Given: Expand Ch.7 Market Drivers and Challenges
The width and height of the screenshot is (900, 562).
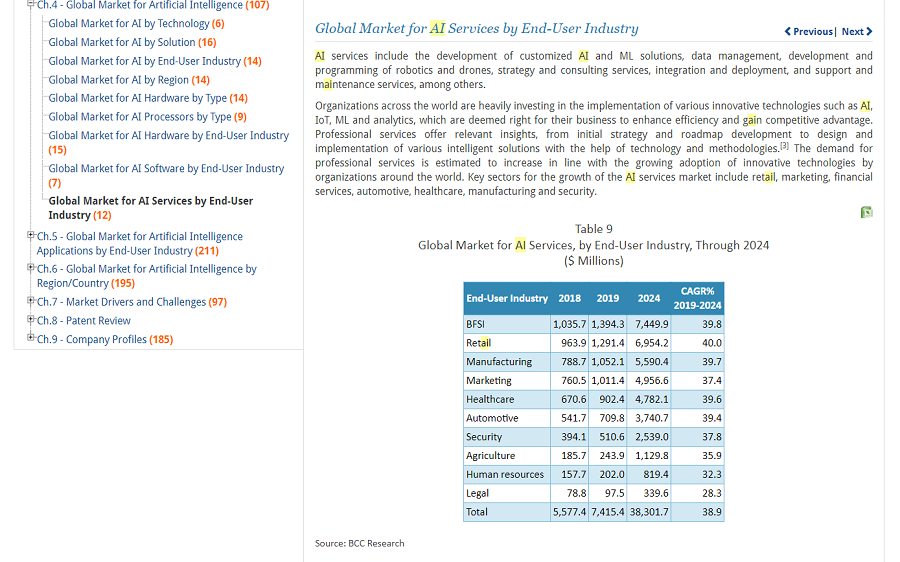Looking at the screenshot, I should [x=31, y=301].
